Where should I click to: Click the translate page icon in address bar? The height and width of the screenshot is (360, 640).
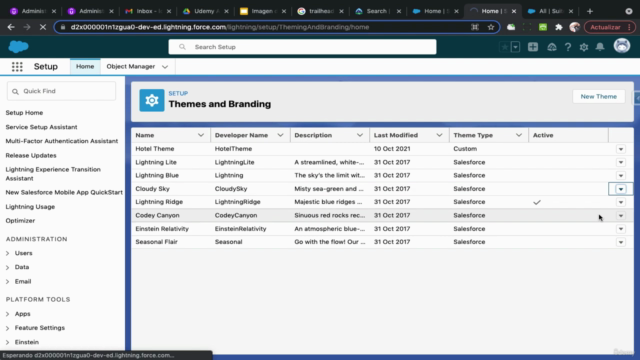click(x=475, y=27)
